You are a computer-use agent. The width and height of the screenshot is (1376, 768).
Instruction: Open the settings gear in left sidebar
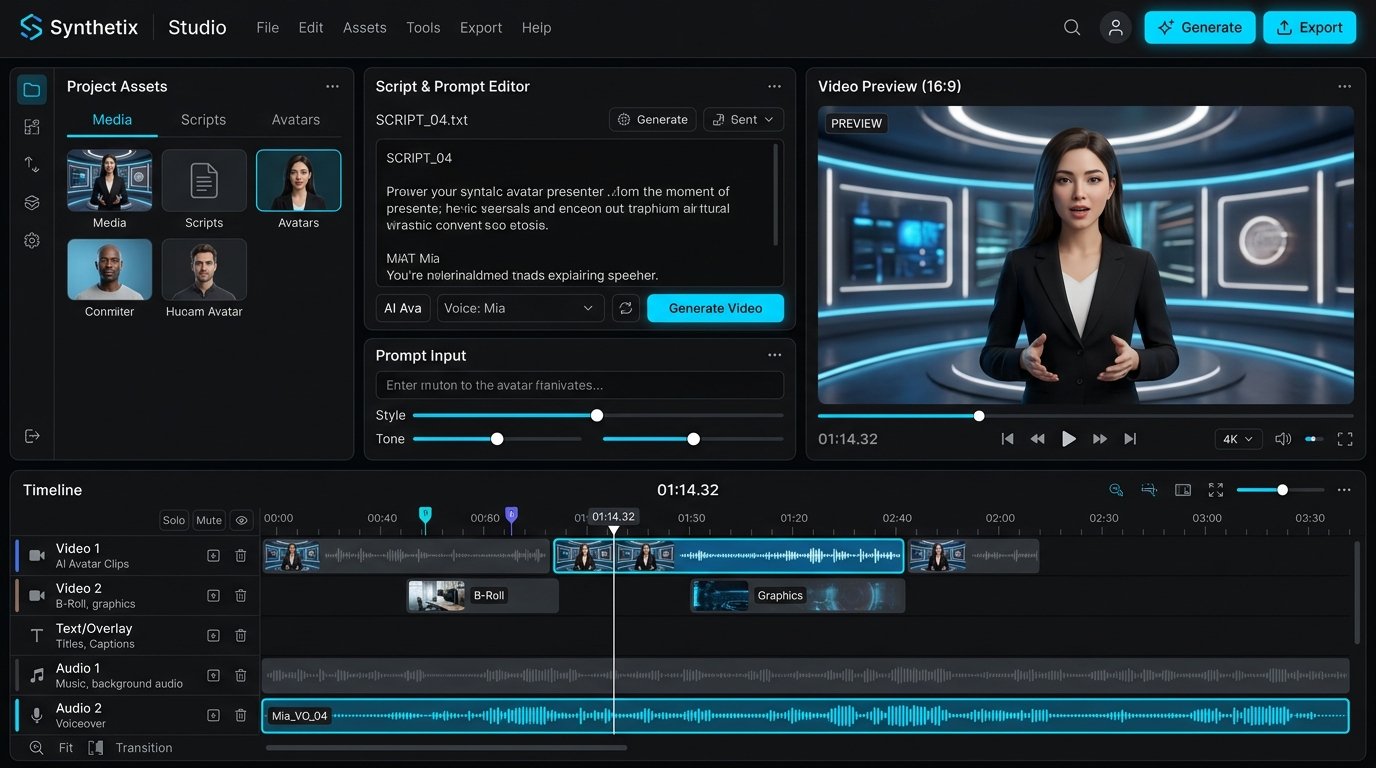[32, 241]
